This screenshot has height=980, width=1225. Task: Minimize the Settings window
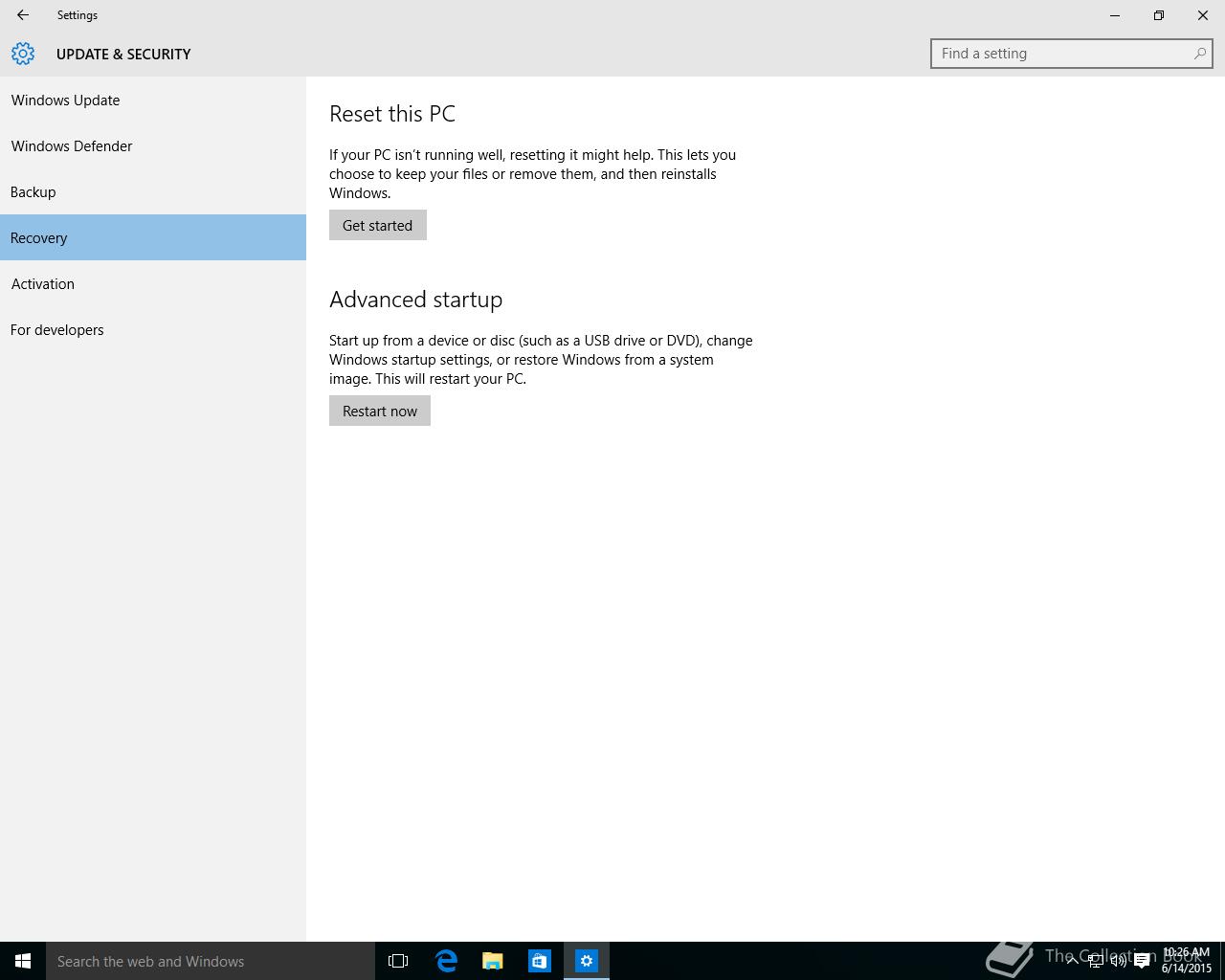[x=1115, y=15]
